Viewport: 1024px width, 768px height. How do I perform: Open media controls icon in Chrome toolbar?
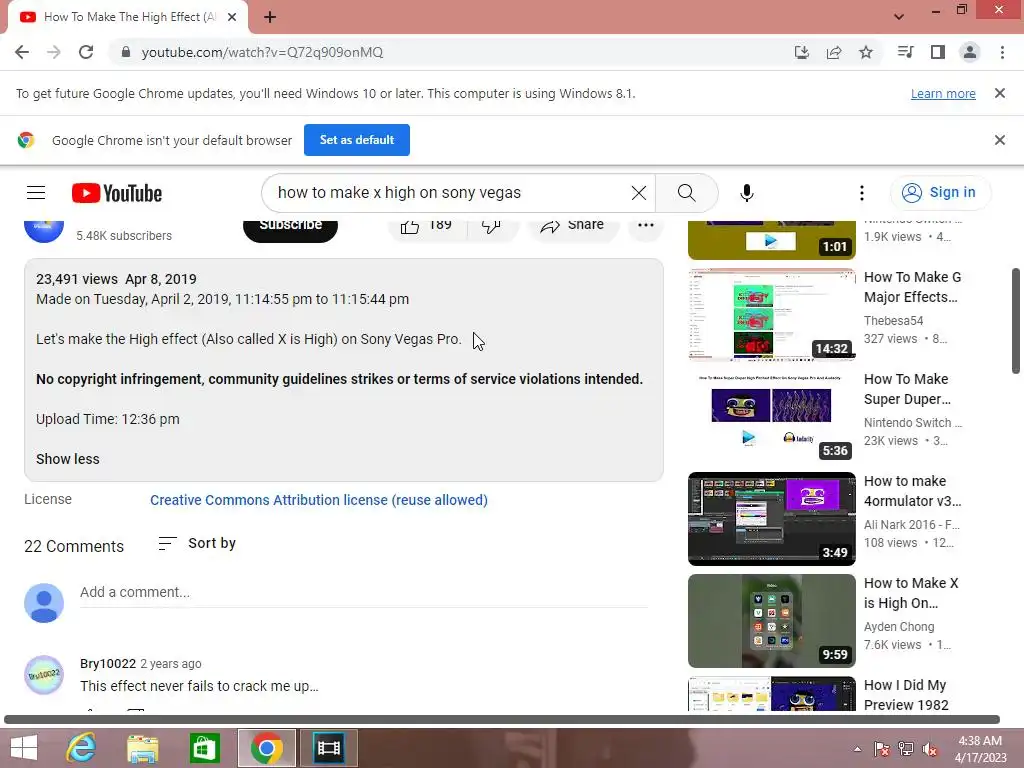click(x=905, y=52)
